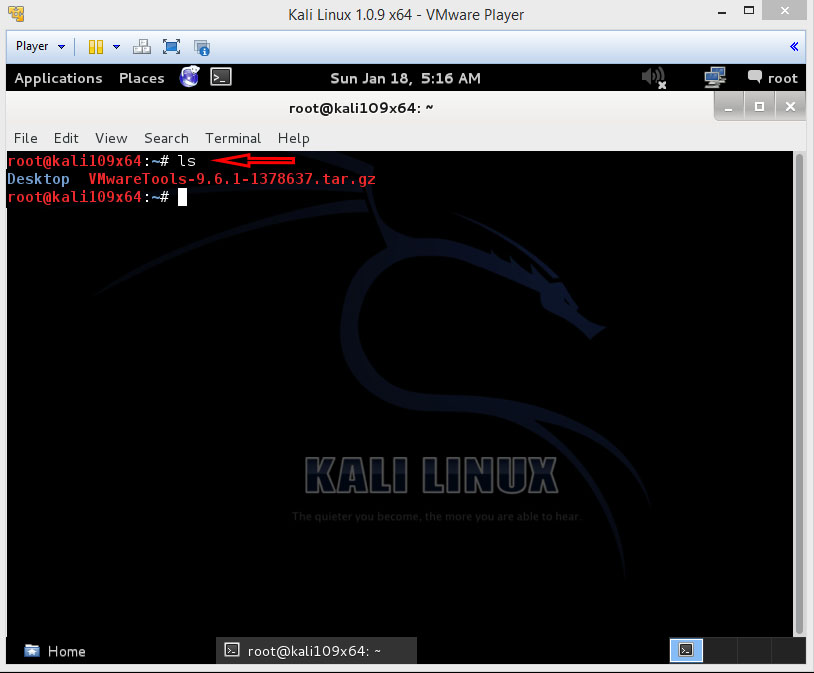Click the terminal vertical scrollbar
This screenshot has width=814, height=673.
pyautogui.click(x=799, y=394)
